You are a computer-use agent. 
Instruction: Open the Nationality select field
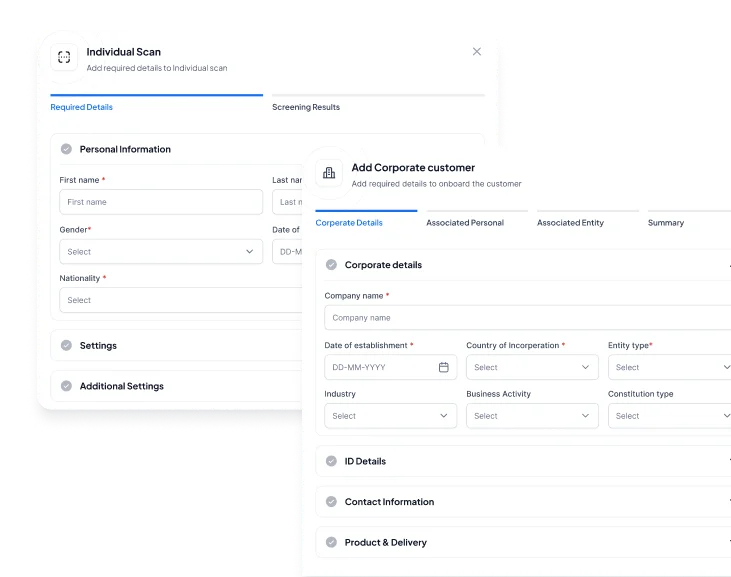pos(180,300)
